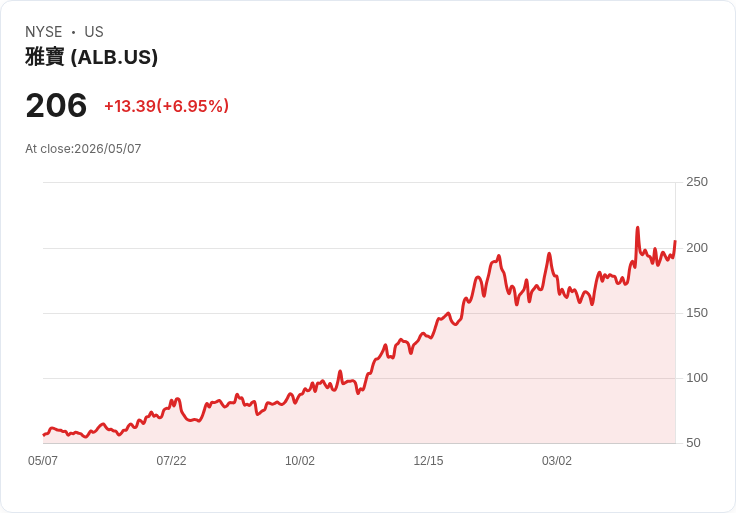Select the 12/15 date on x-axis
The width and height of the screenshot is (736, 513).
(428, 460)
